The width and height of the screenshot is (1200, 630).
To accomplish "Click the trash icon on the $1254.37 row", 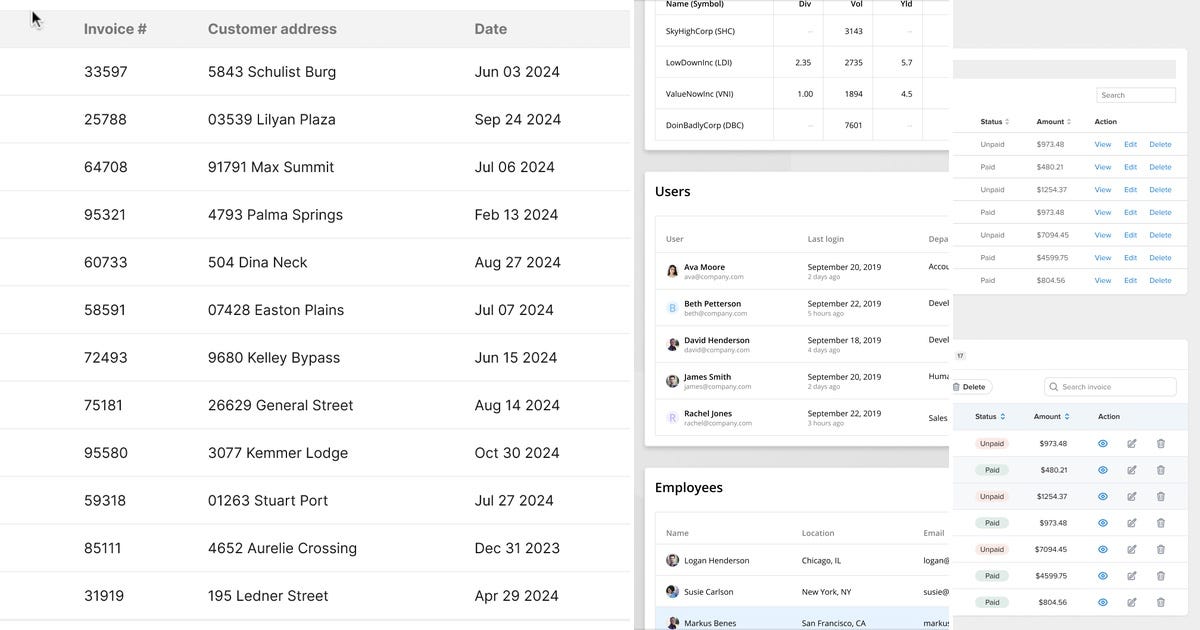I will click(1161, 496).
